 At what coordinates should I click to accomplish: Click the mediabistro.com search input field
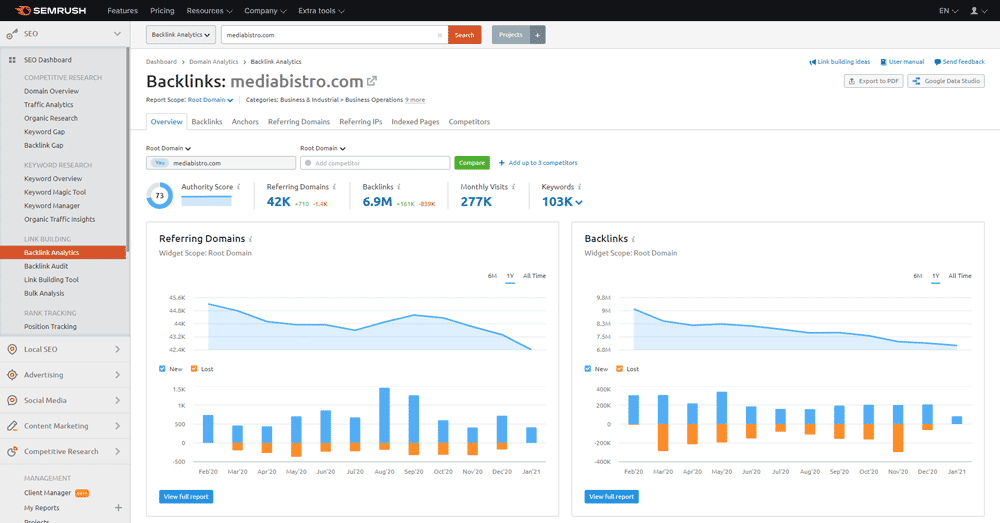pos(334,35)
